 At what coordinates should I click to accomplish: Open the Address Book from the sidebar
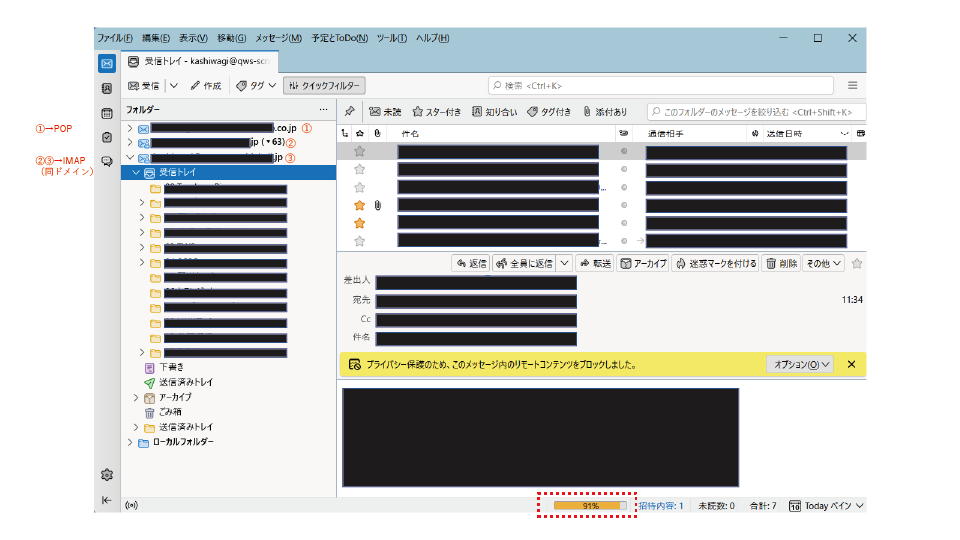pyautogui.click(x=107, y=88)
